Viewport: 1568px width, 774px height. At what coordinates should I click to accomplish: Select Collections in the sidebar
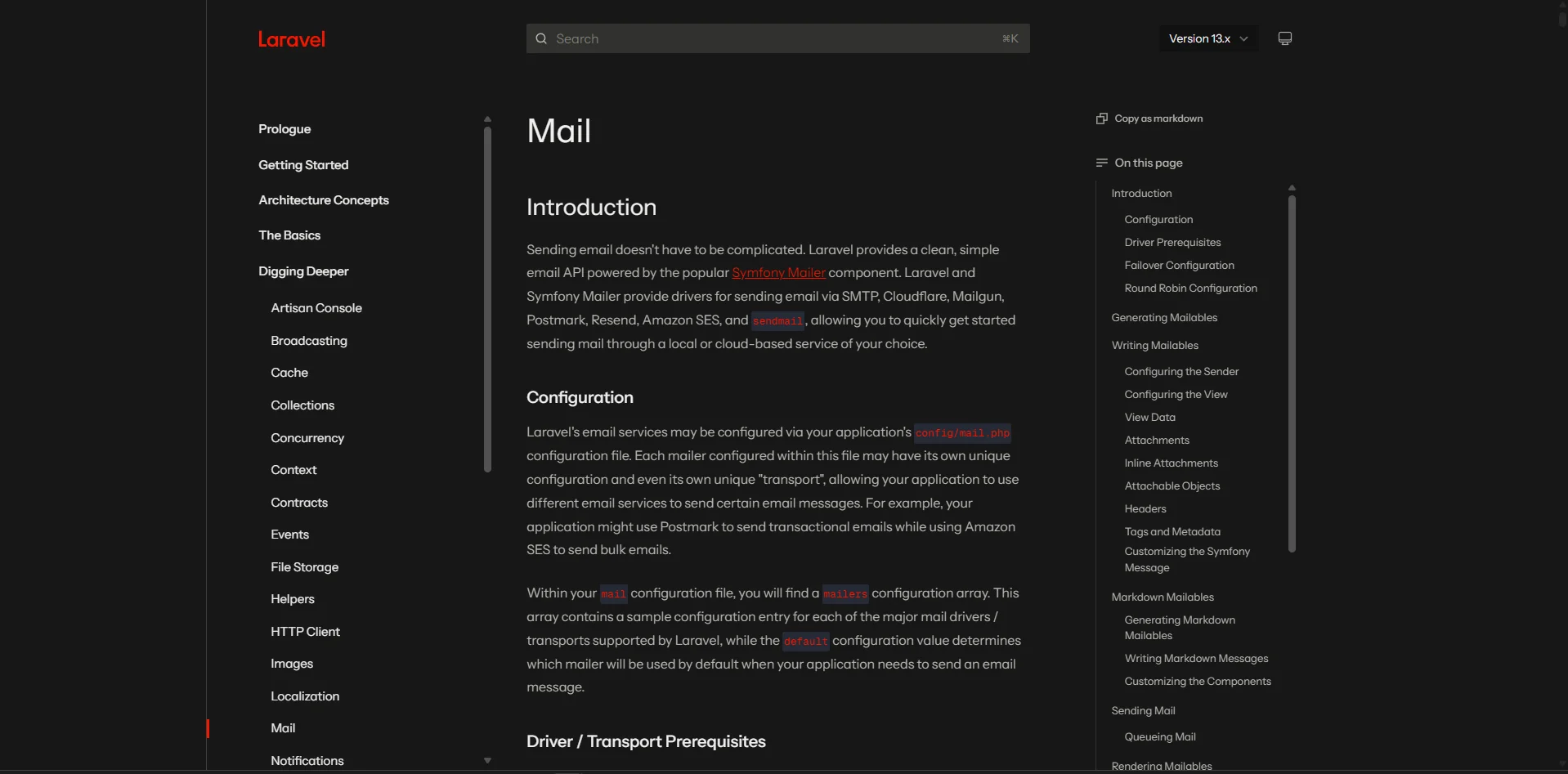[x=302, y=405]
